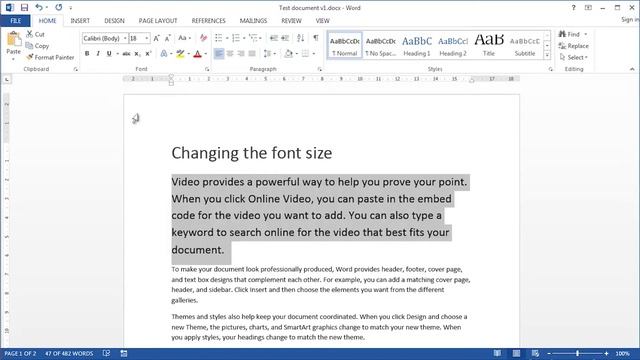This screenshot has height=360, width=640.
Task: Apply the Heading 1 style
Action: coord(417,45)
